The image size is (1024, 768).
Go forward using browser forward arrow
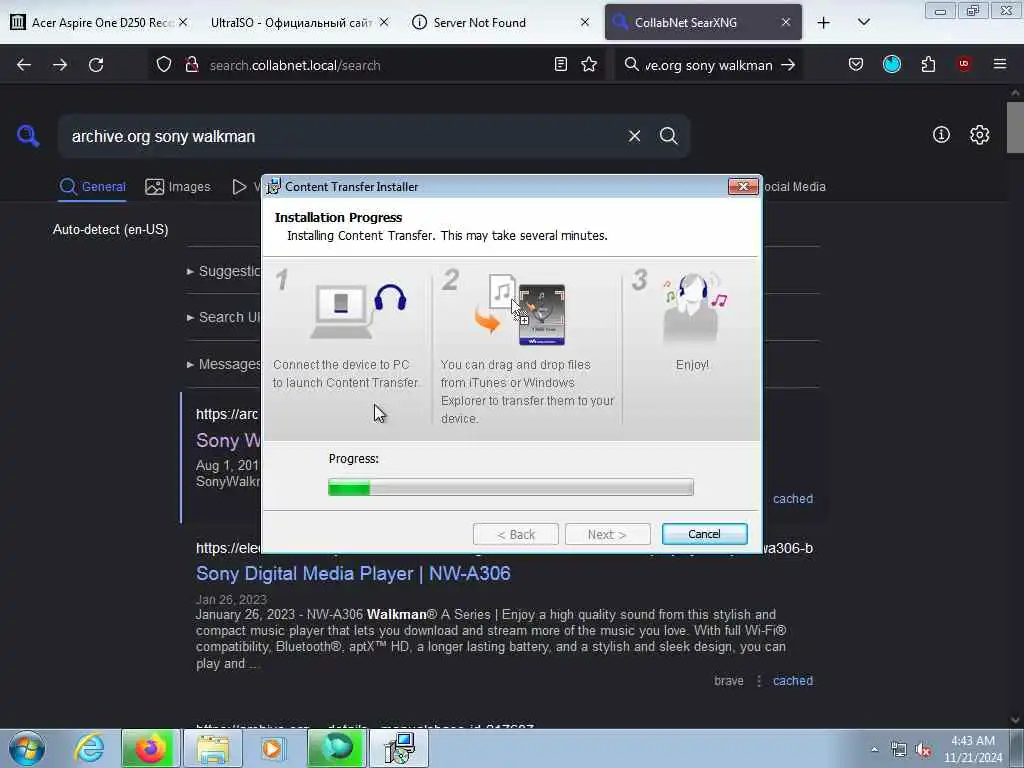coord(60,65)
